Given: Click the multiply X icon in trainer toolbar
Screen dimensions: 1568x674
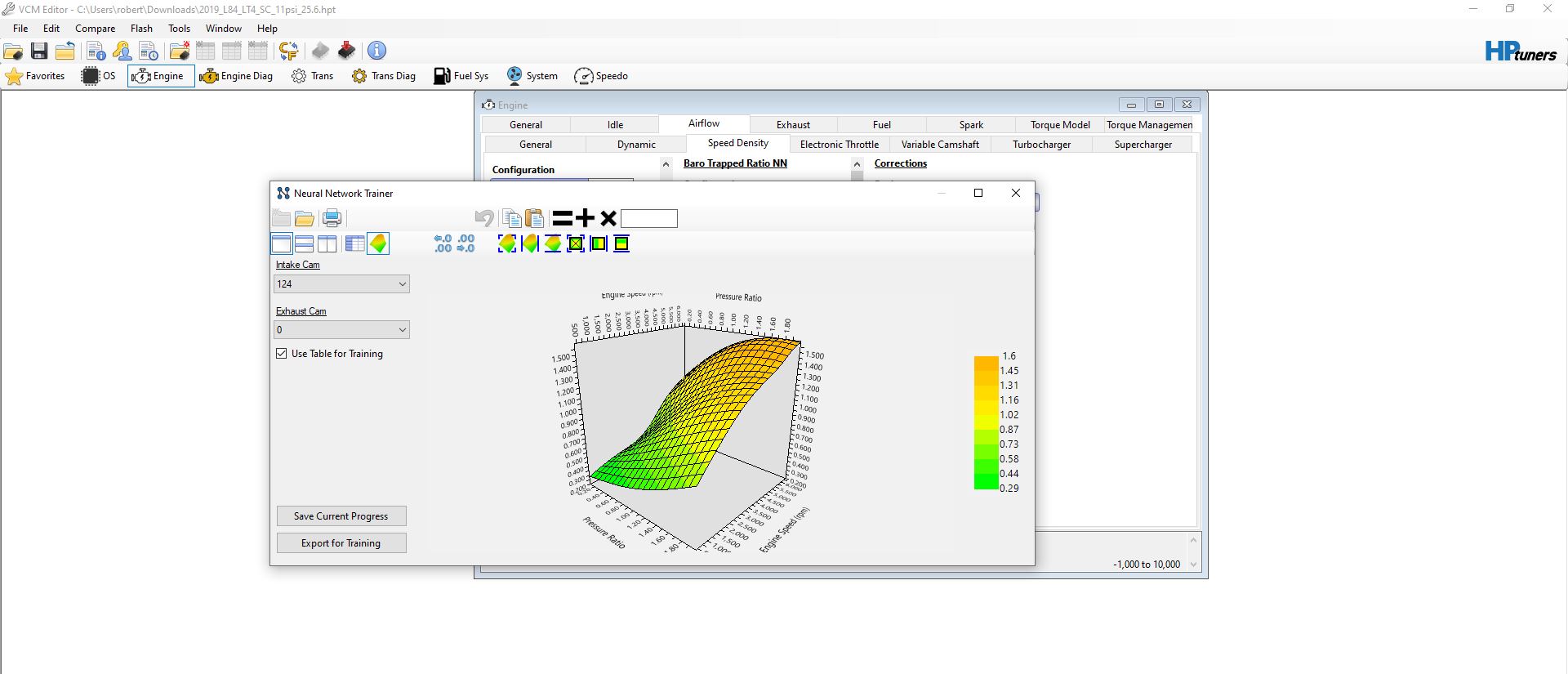Looking at the screenshot, I should 608,218.
